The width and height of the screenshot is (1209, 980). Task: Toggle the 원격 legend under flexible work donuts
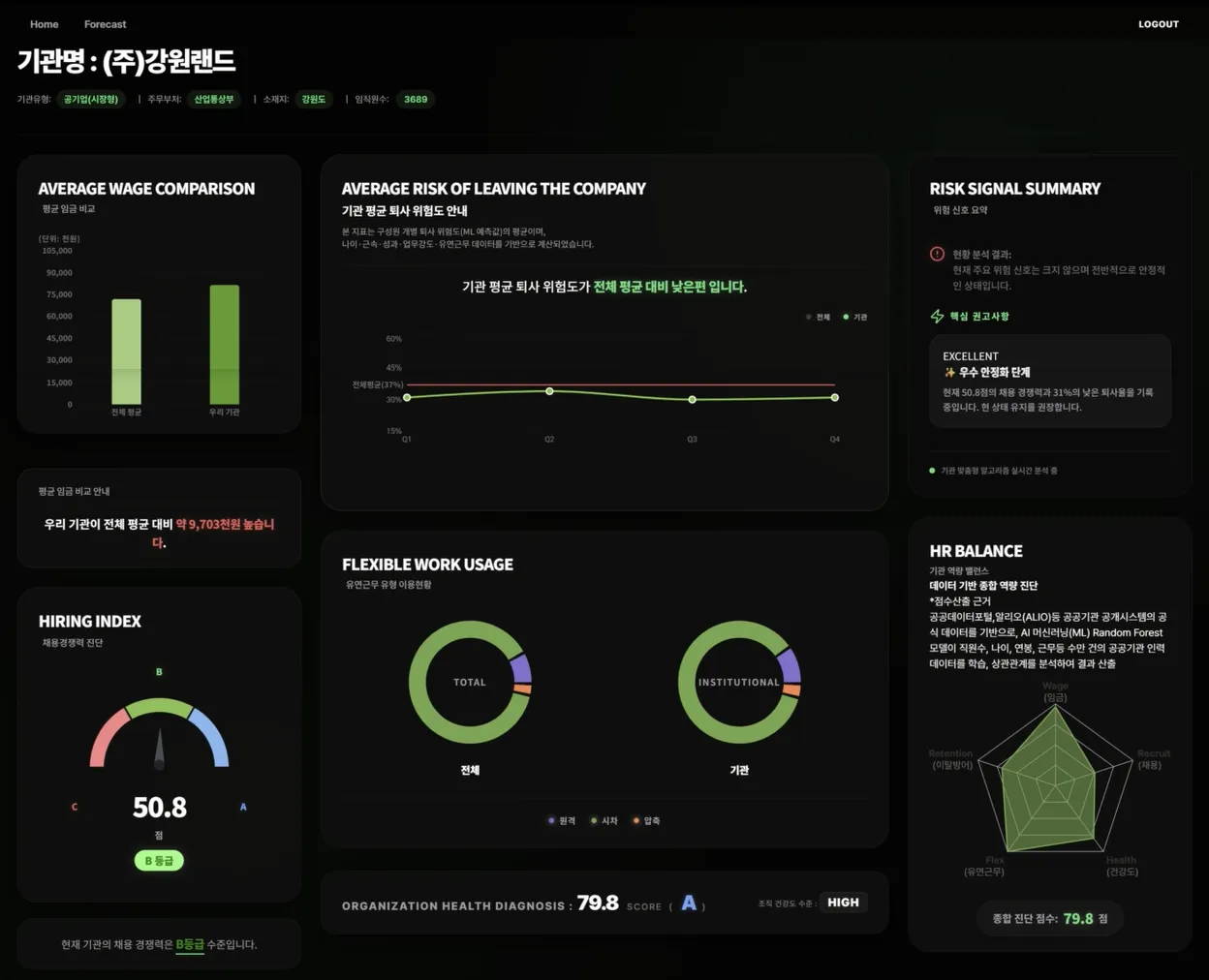click(561, 820)
